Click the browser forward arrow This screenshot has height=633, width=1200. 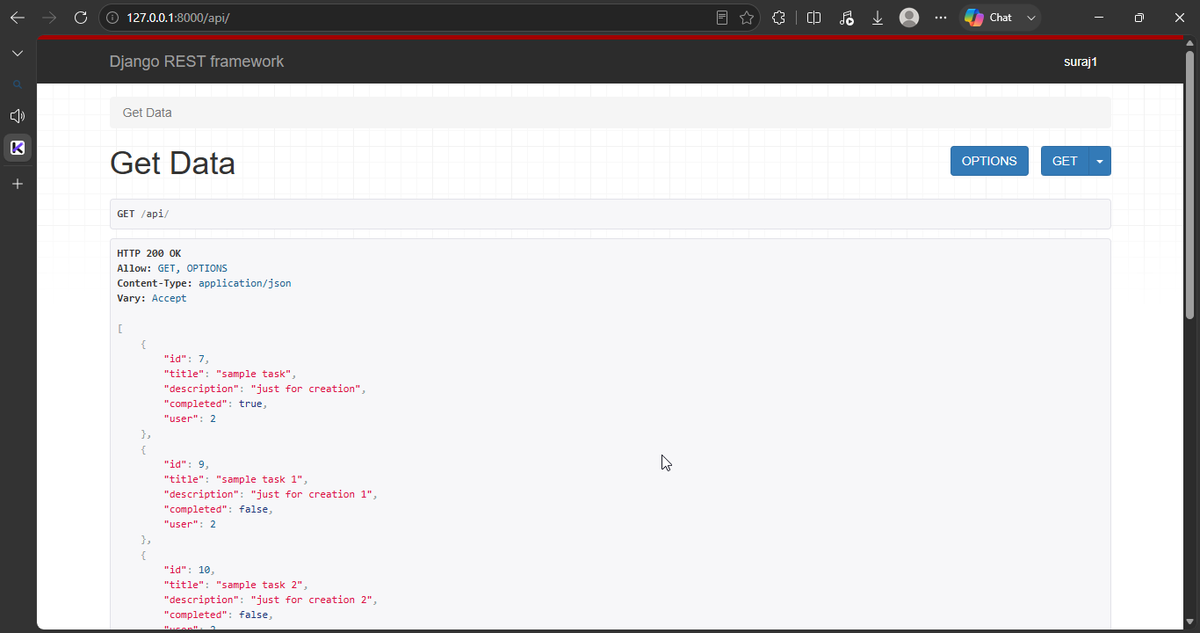click(x=49, y=18)
